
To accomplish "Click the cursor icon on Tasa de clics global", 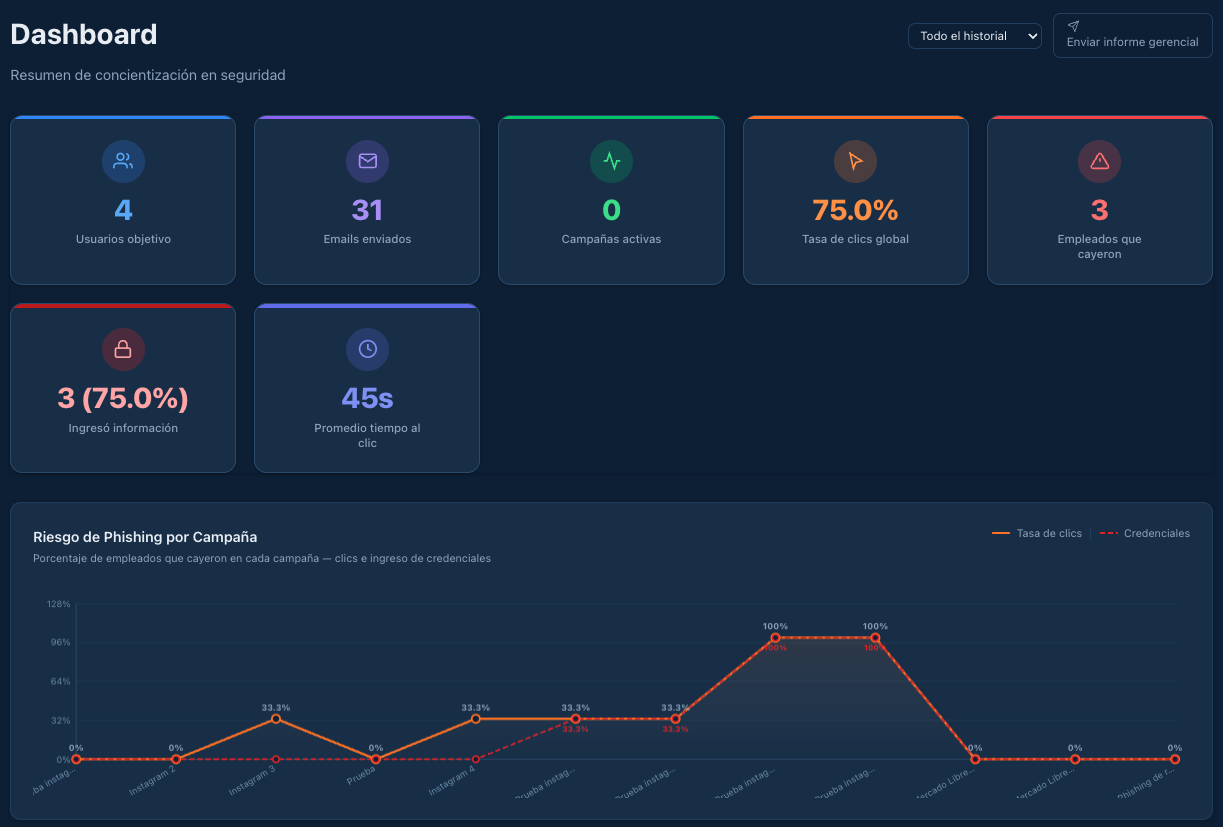I will pyautogui.click(x=855, y=161).
